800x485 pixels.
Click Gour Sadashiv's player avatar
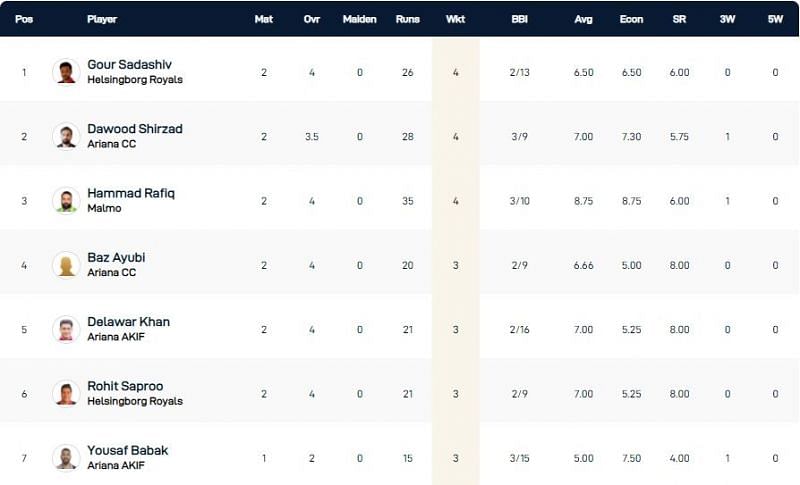coord(66,72)
